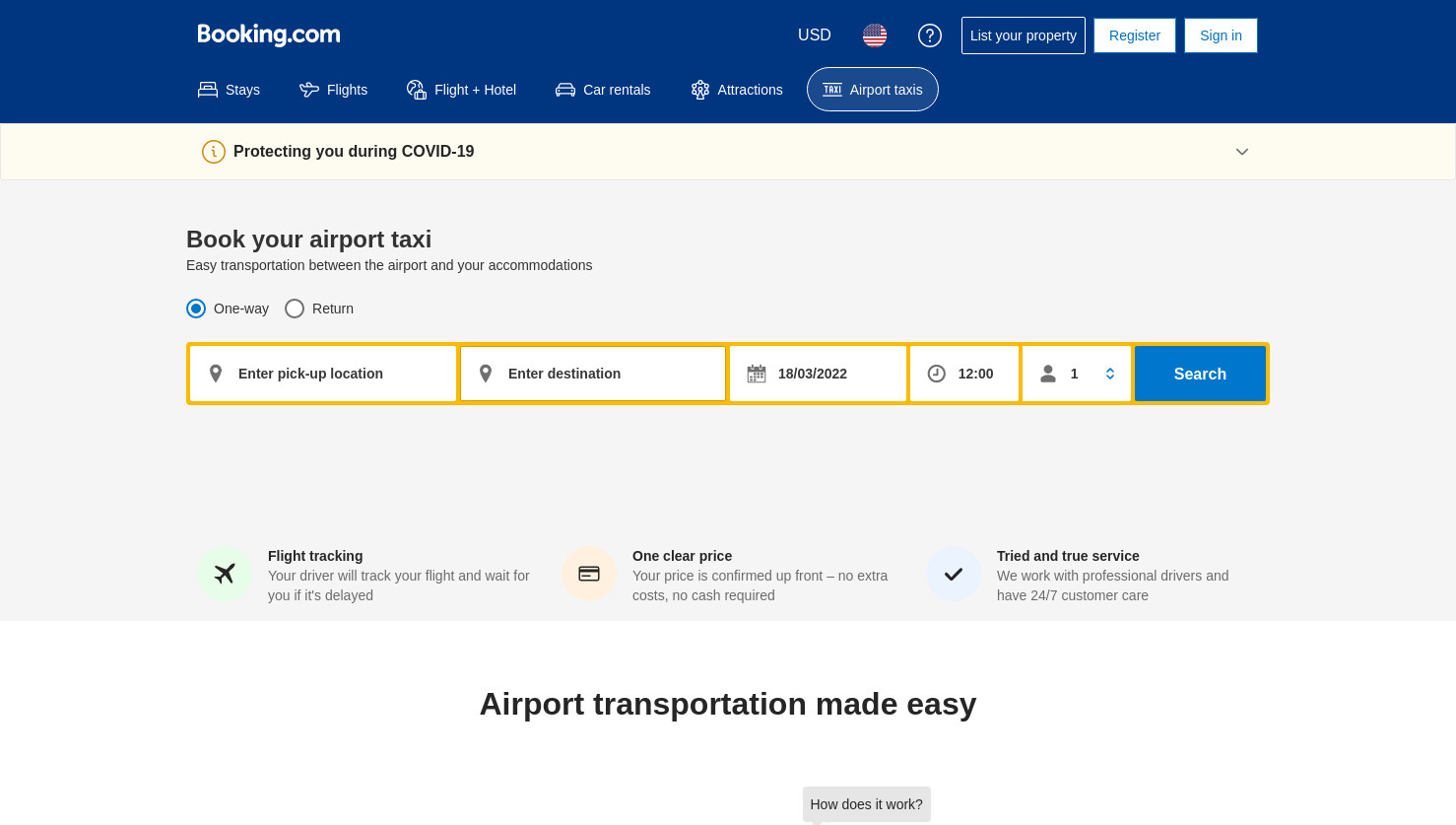Click the One clear price title text
1456x825 pixels.
point(682,556)
